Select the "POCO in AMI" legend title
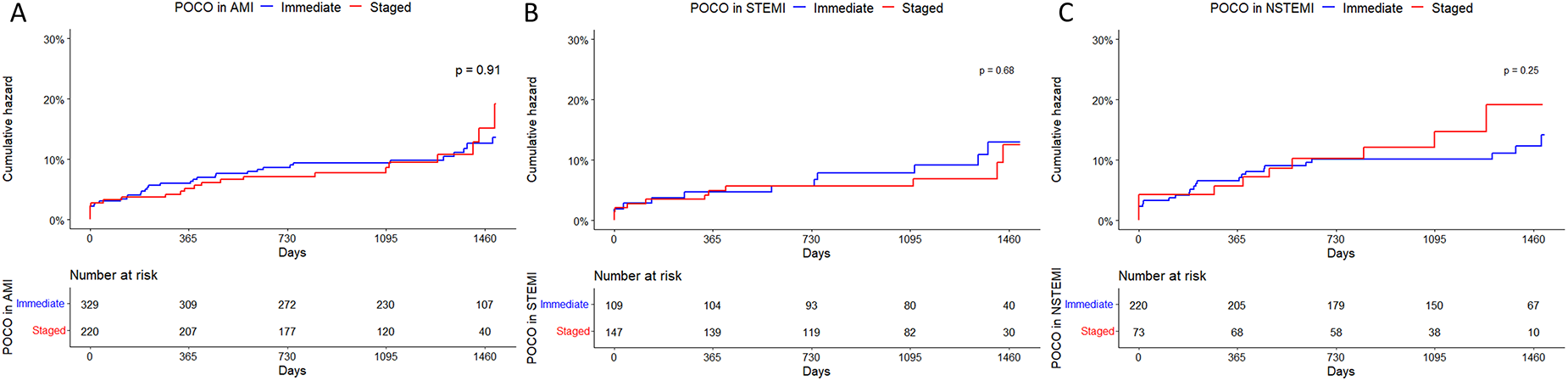Viewport: 1568px width, 381px height. click(214, 8)
